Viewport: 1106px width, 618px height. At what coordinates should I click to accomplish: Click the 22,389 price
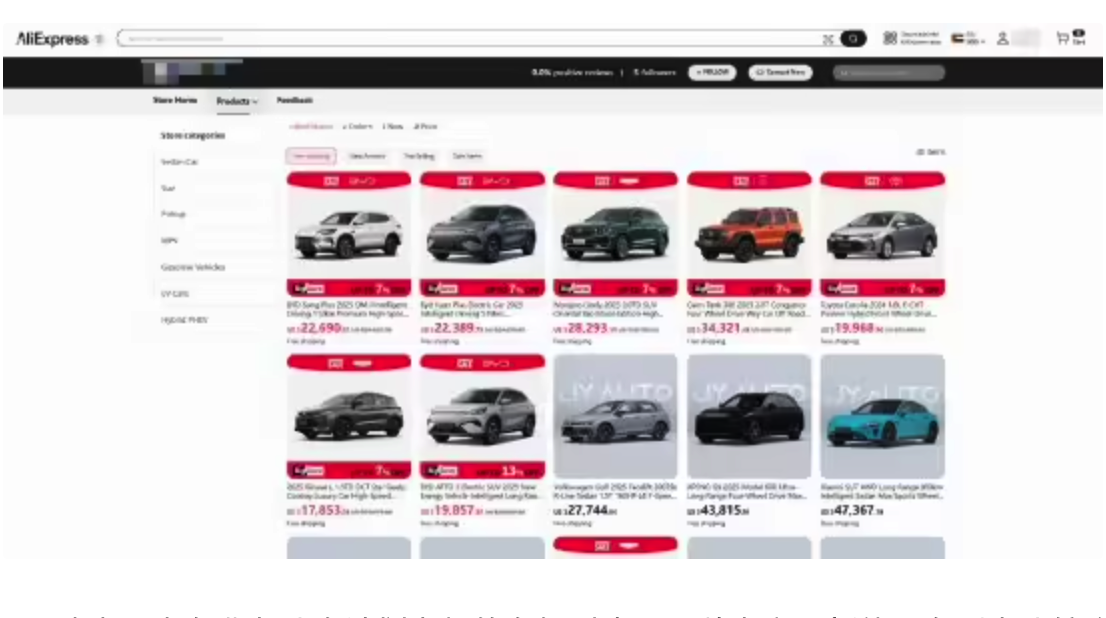(x=451, y=329)
